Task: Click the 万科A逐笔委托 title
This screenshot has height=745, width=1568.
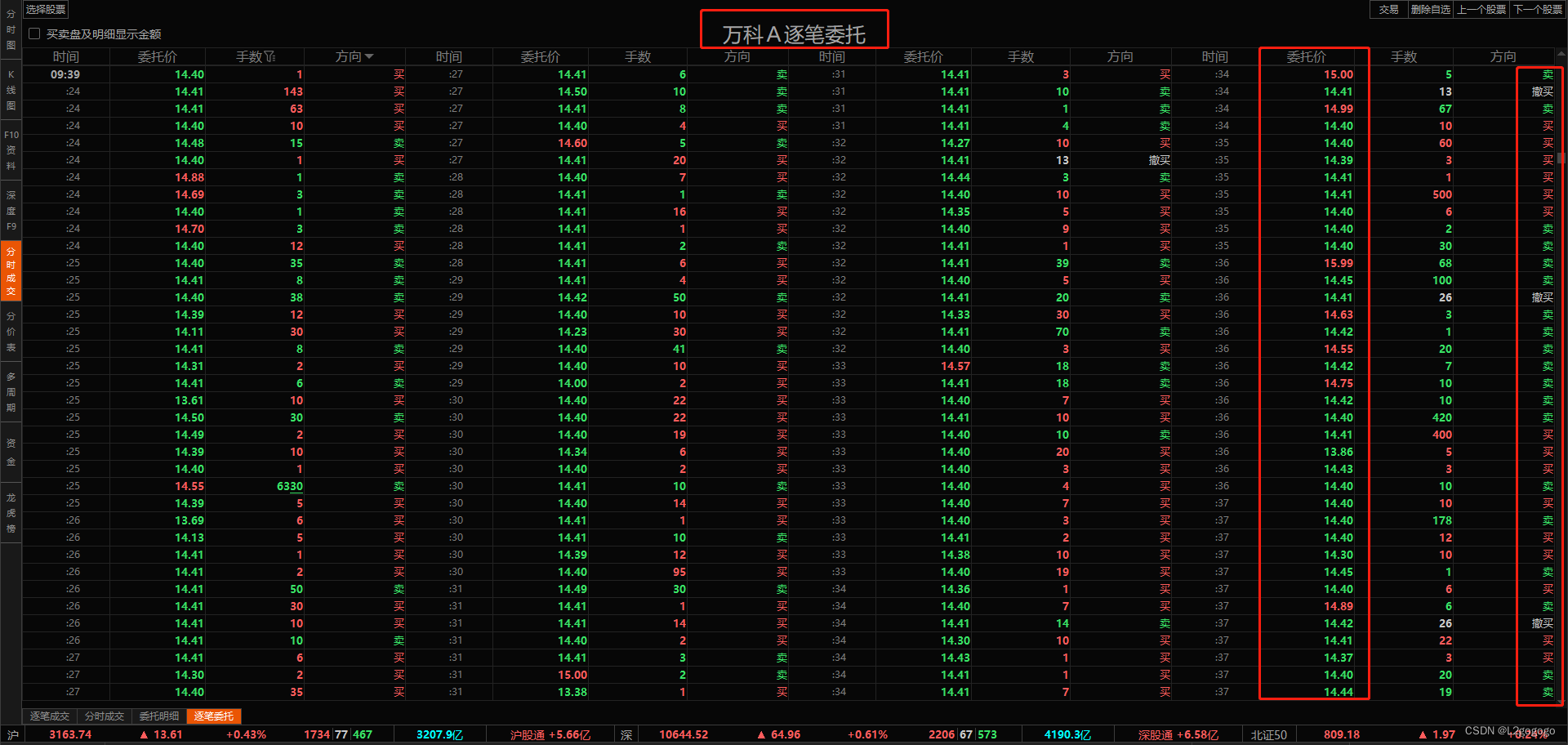Action: tap(794, 34)
